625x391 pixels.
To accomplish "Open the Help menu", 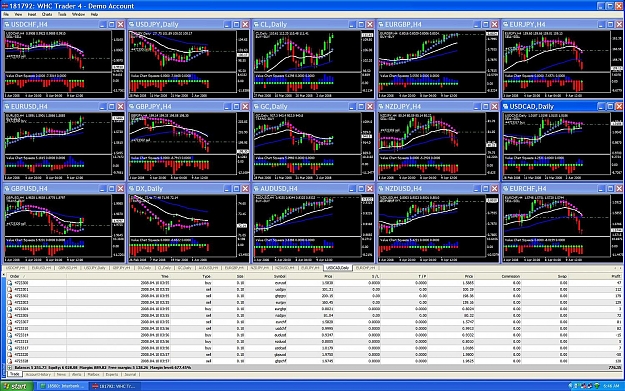I will pos(94,14).
